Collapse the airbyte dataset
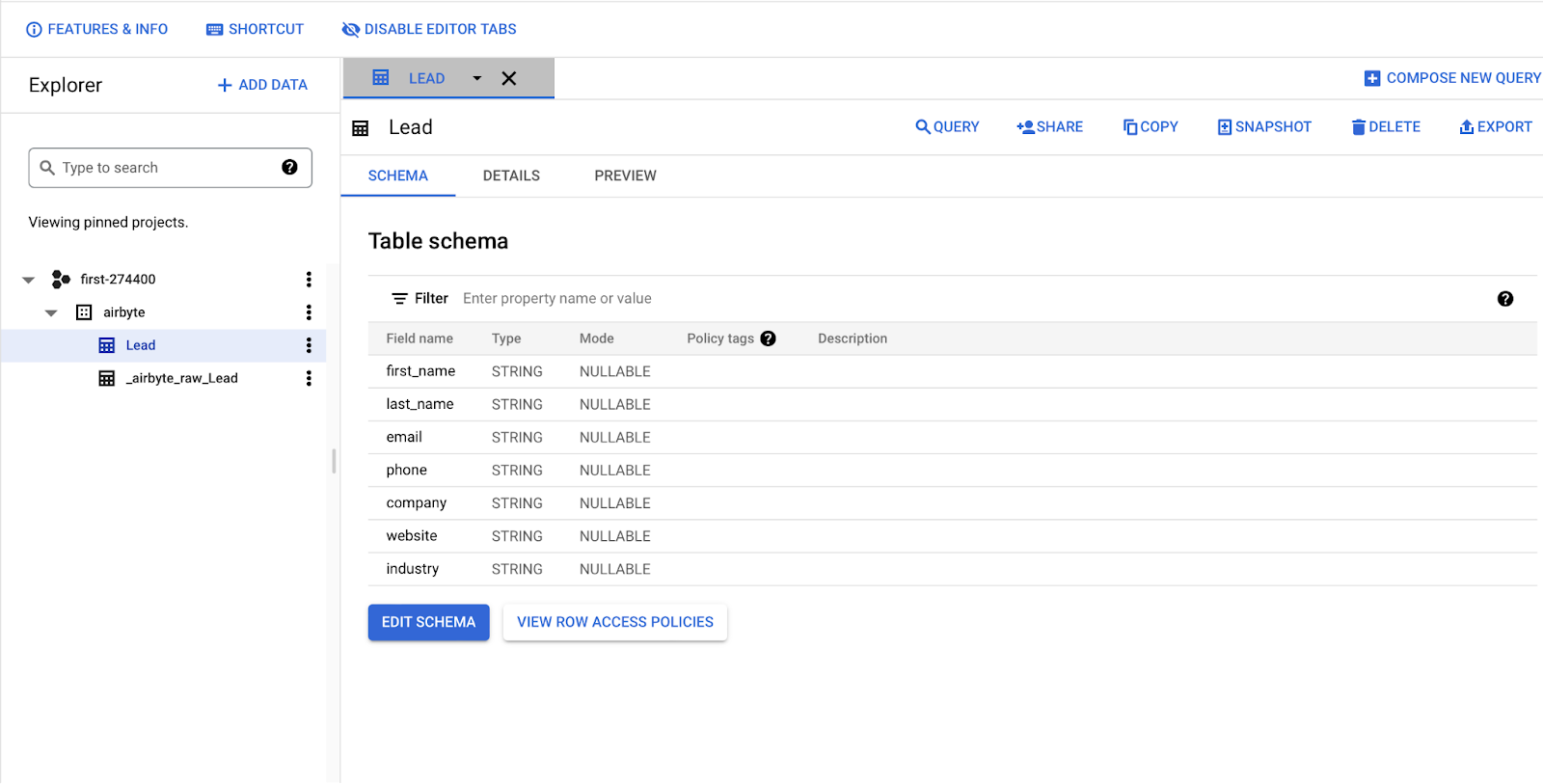This screenshot has width=1543, height=784. click(52, 312)
